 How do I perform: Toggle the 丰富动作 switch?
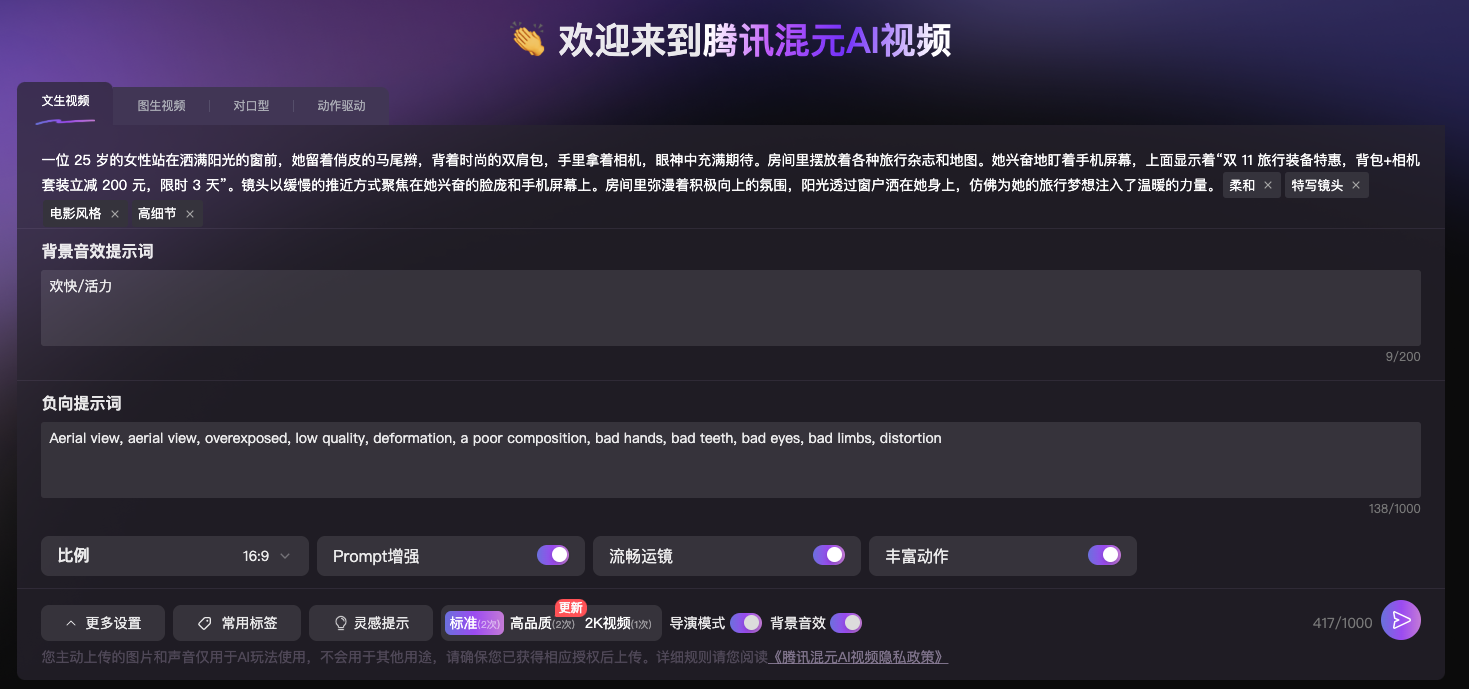(x=1104, y=555)
